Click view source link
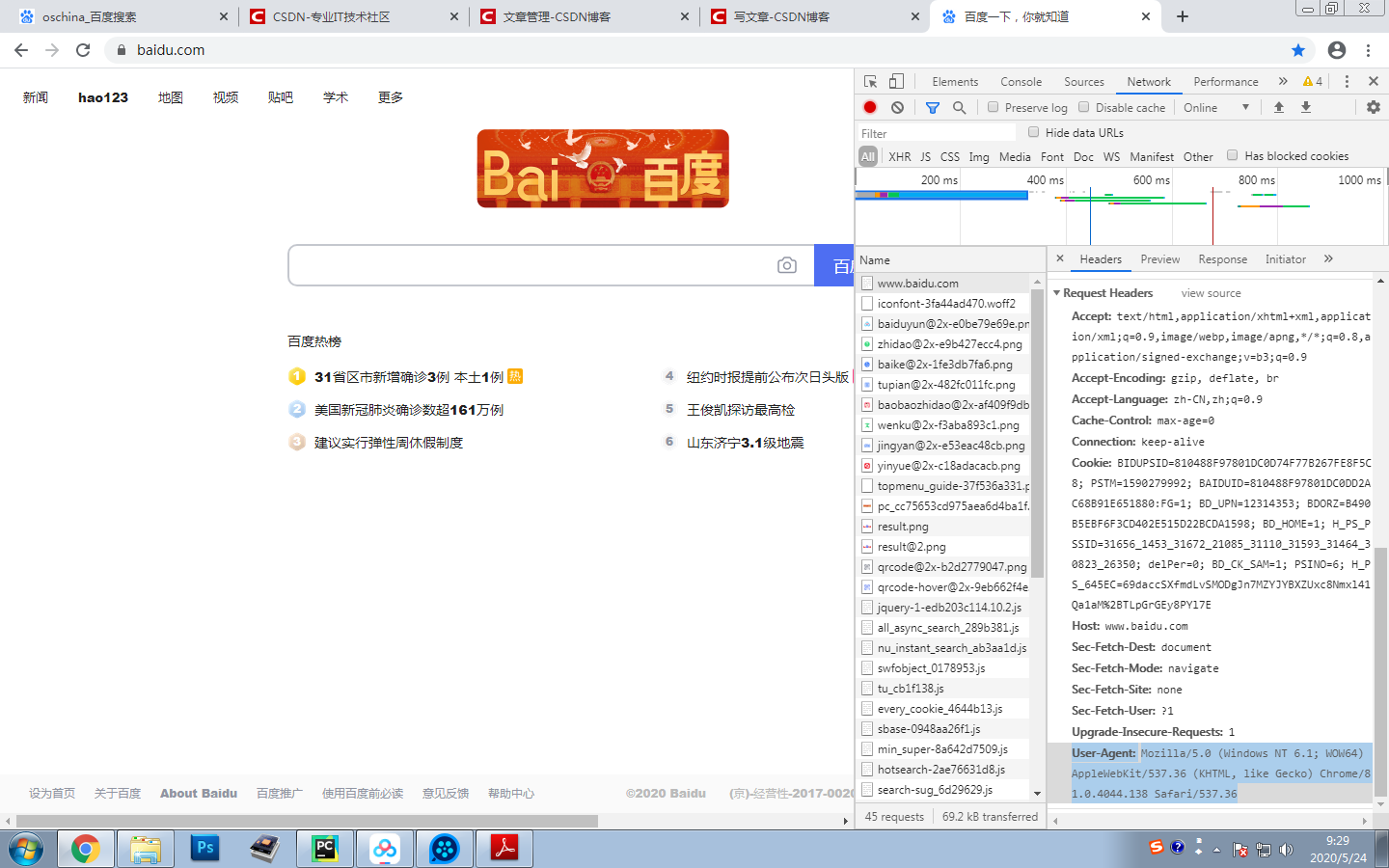Screen dimensions: 1389x868 (x=1212, y=293)
